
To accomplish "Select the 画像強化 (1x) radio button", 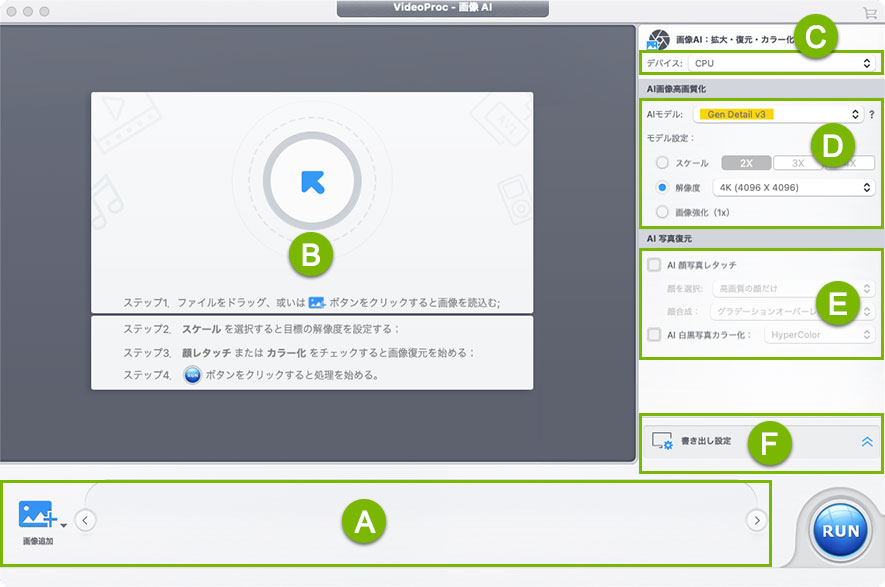I will point(662,212).
